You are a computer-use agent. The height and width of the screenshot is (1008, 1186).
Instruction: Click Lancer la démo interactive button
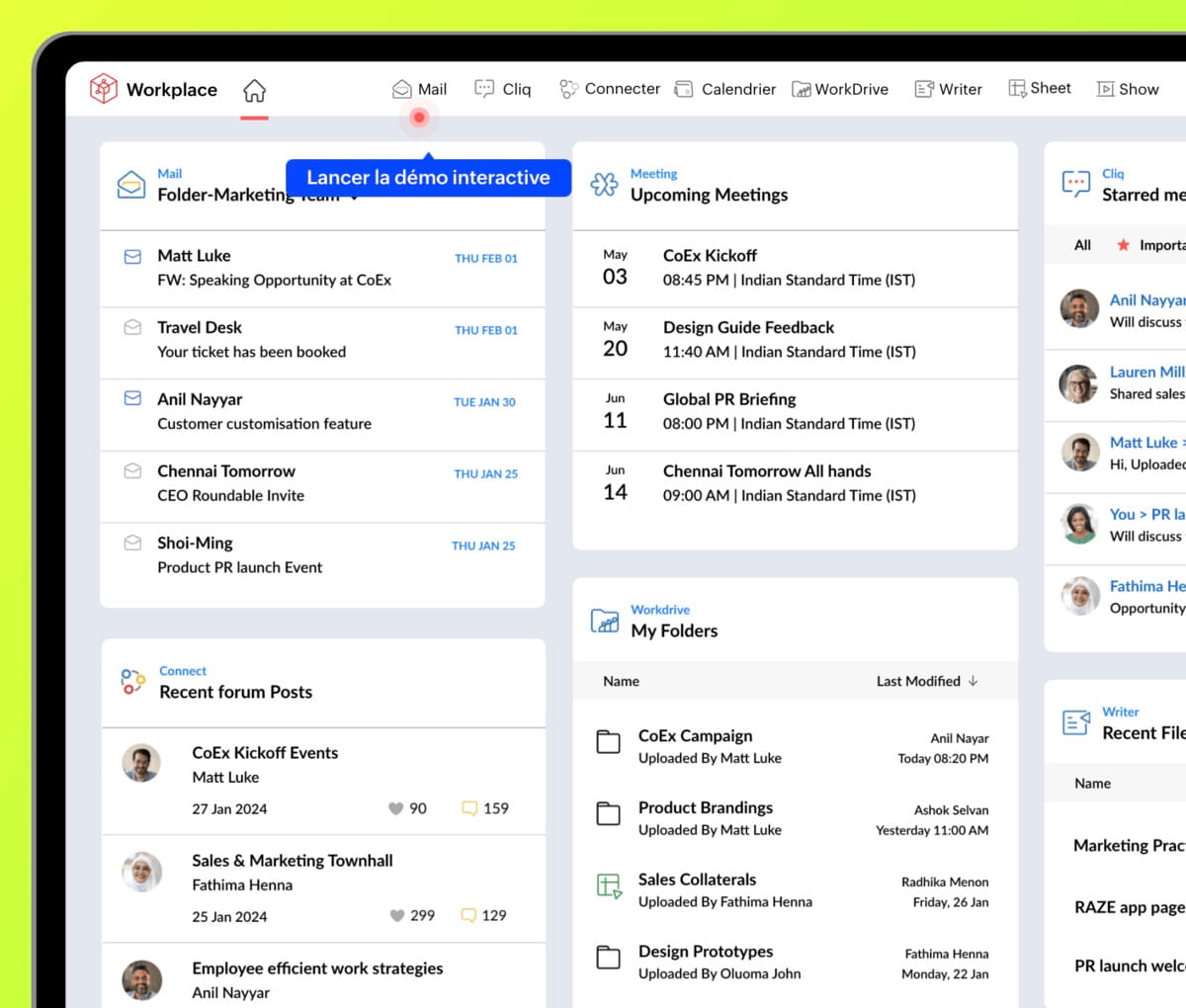click(x=428, y=178)
